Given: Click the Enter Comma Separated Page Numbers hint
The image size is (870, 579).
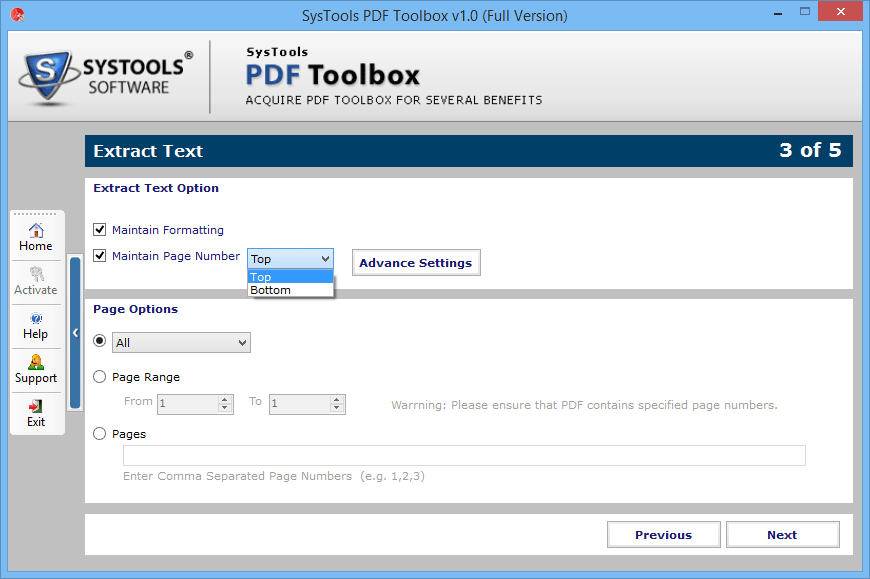Looking at the screenshot, I should click(274, 476).
